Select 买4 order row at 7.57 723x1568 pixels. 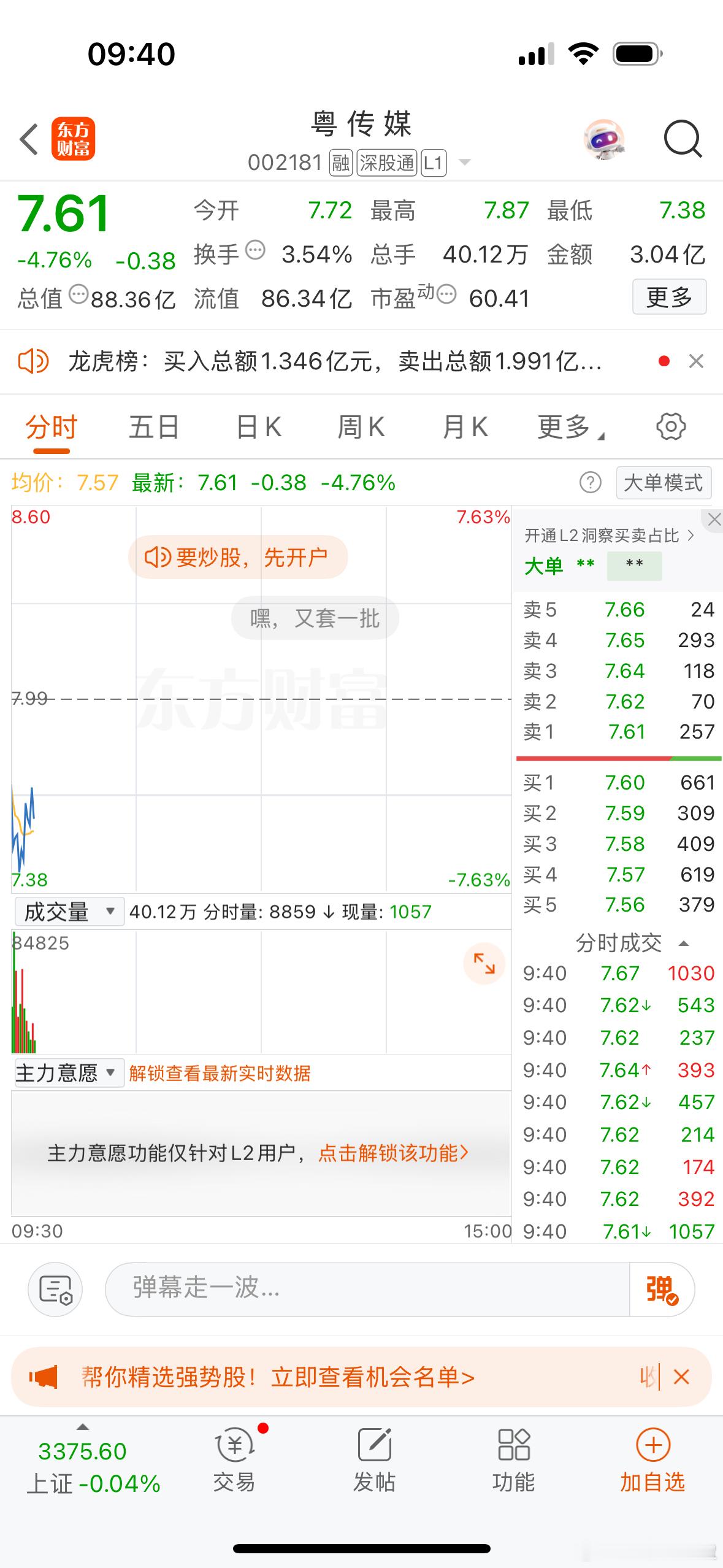click(x=618, y=874)
